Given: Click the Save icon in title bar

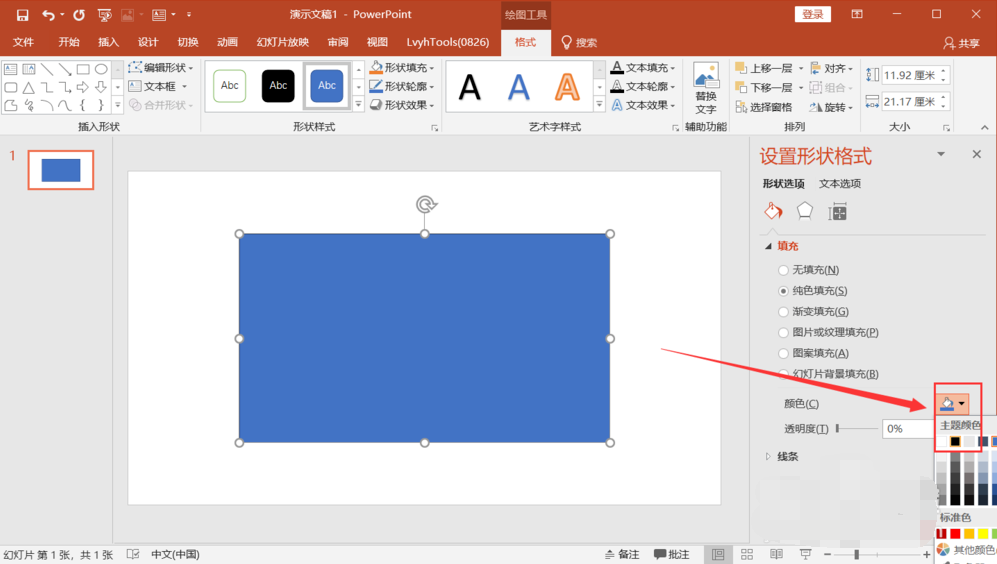Looking at the screenshot, I should click(22, 15).
